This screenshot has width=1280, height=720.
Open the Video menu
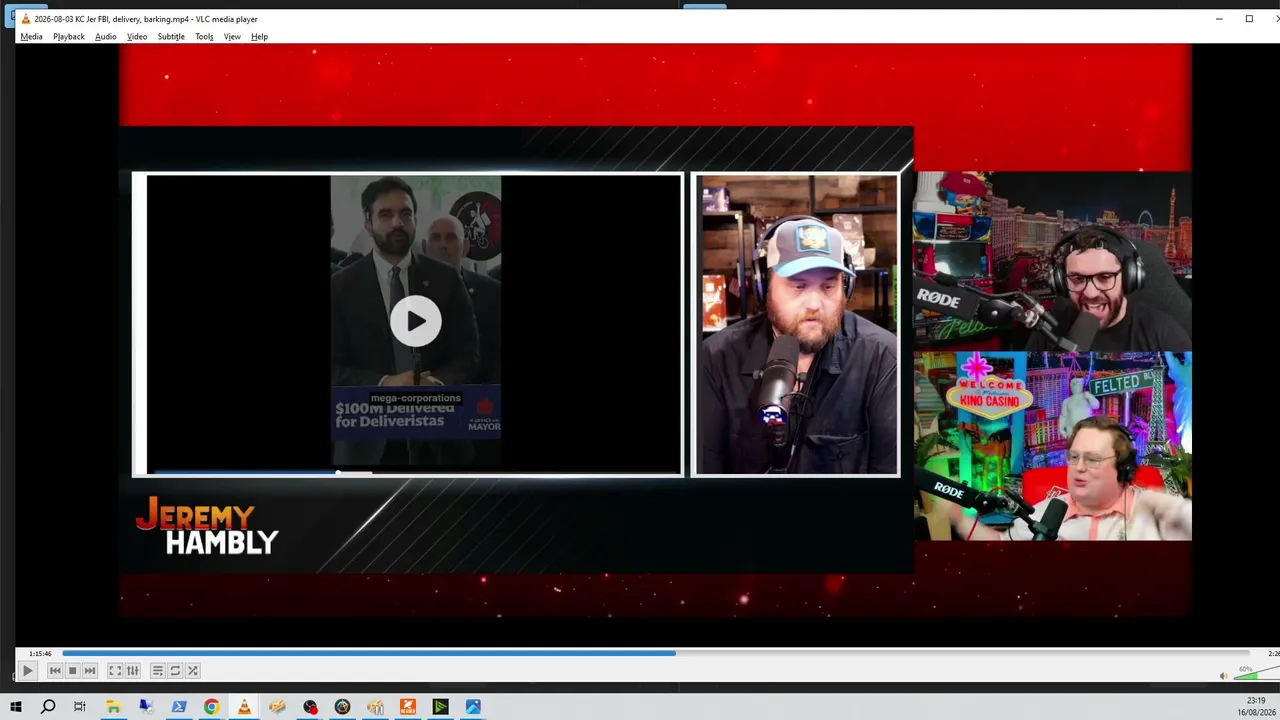(x=137, y=37)
